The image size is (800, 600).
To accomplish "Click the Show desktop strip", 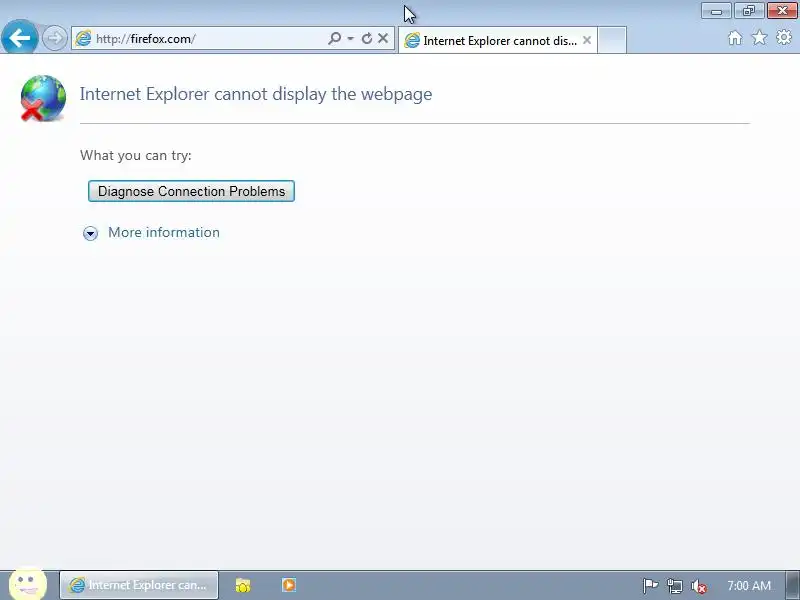I will [x=793, y=586].
